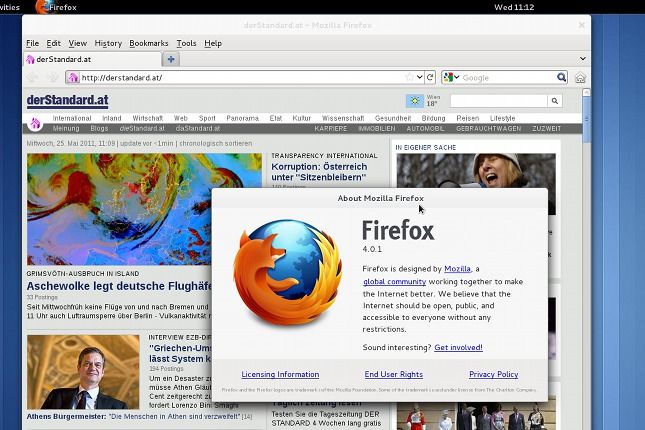Bookmark page with the star icon
Image resolution: width=645 pixels, height=430 pixels.
coord(409,77)
